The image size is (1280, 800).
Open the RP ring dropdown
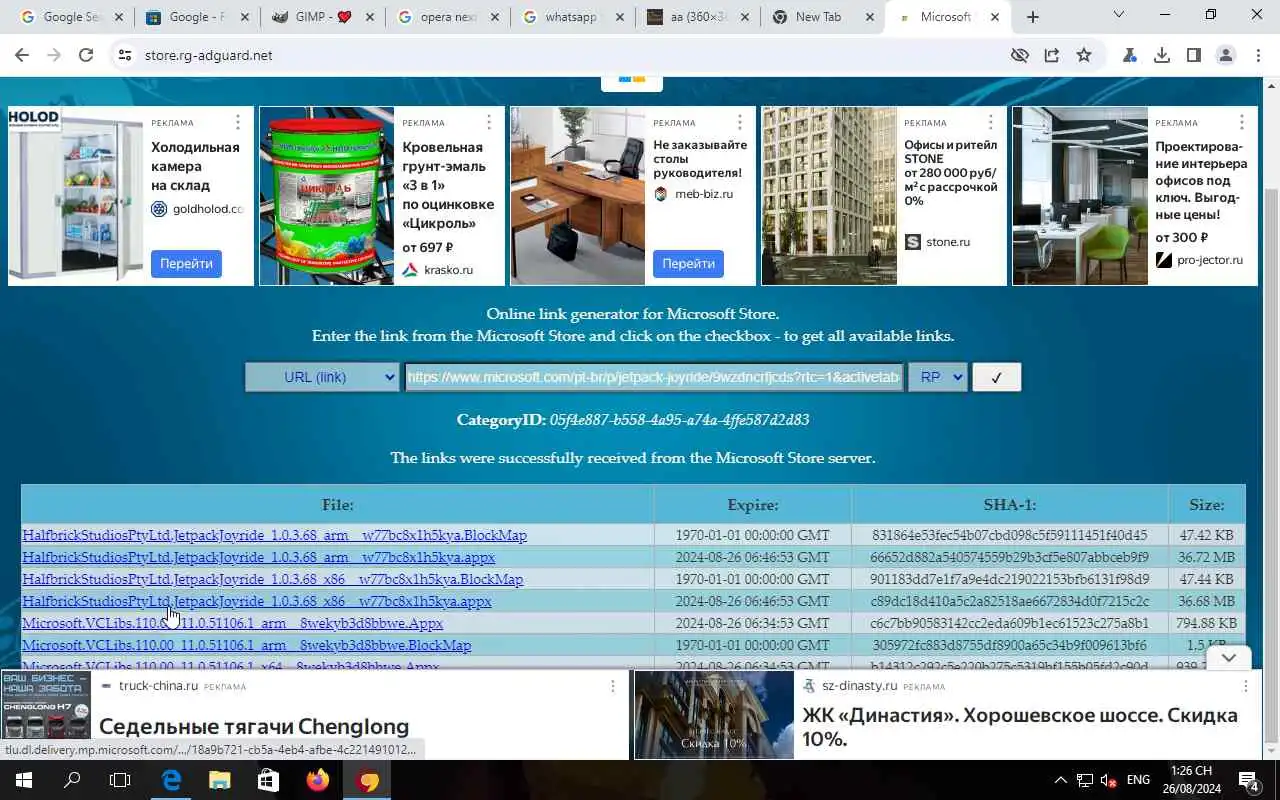pyautogui.click(x=938, y=377)
